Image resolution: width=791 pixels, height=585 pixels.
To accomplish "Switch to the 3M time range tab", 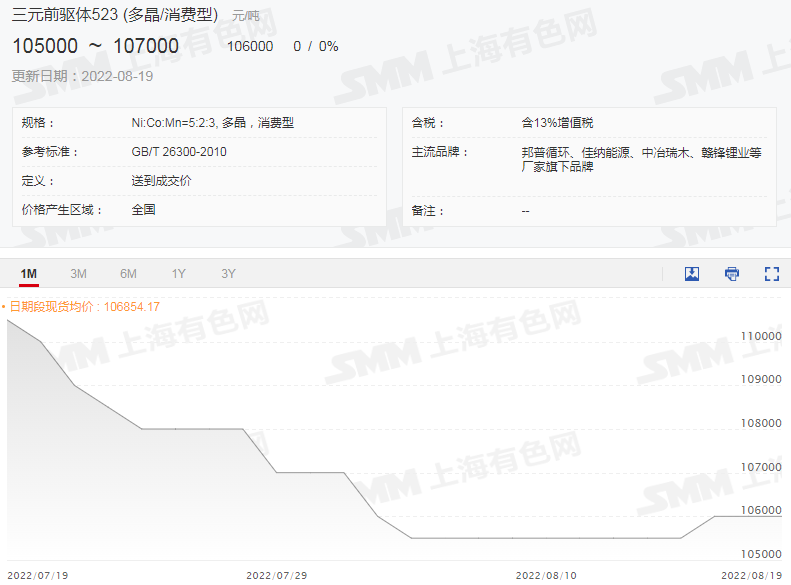I will [78, 274].
